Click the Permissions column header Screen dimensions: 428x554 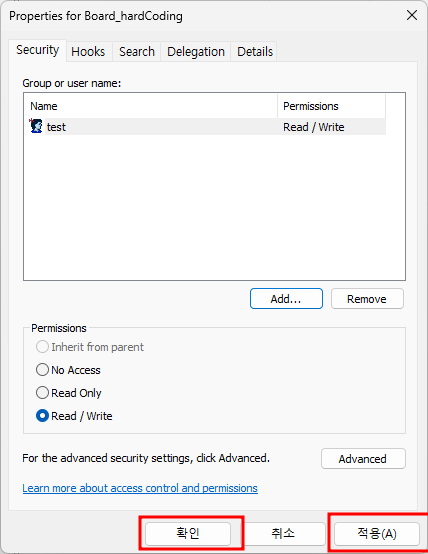332,106
